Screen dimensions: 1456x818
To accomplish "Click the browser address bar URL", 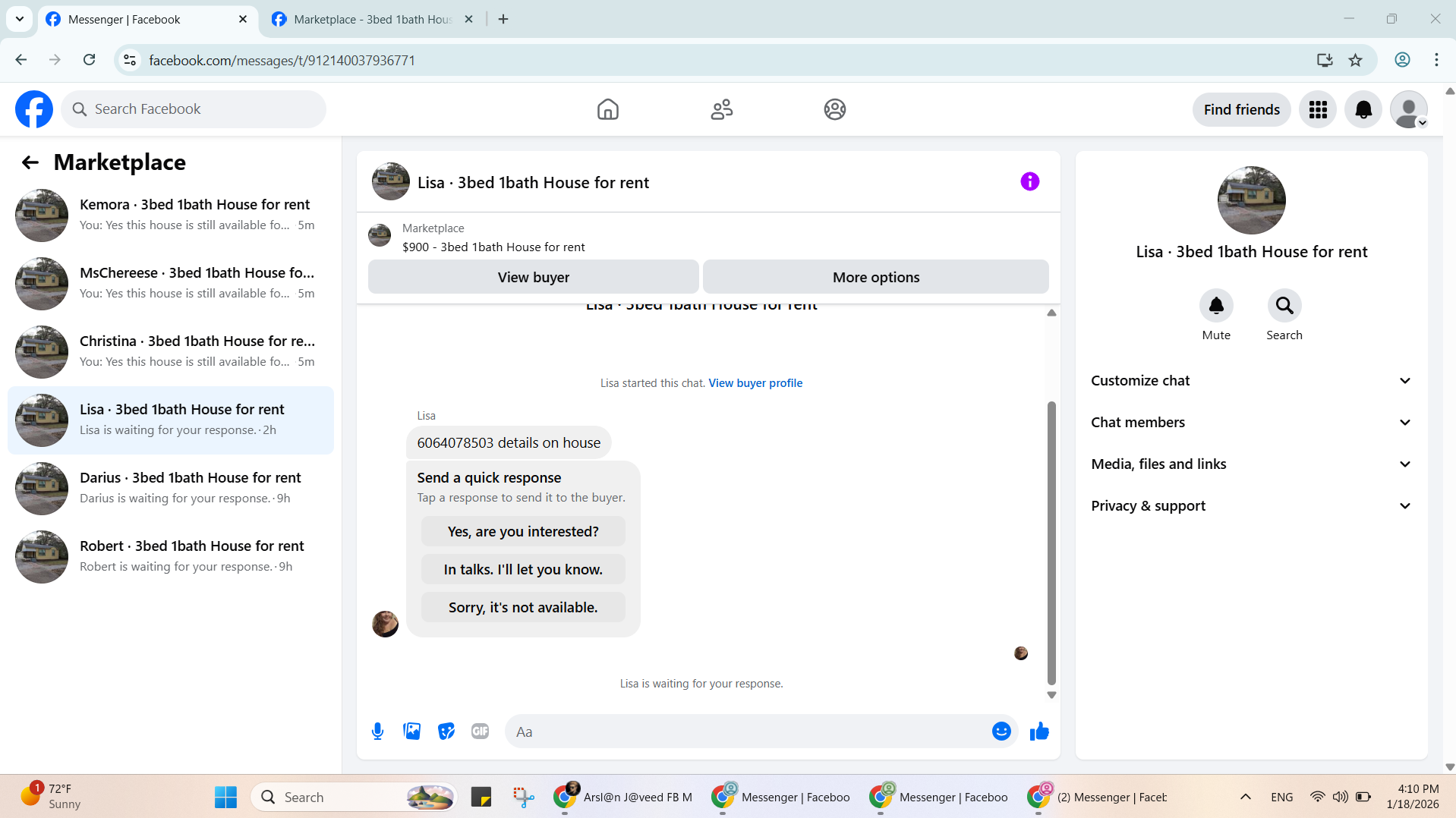I will click(x=282, y=60).
